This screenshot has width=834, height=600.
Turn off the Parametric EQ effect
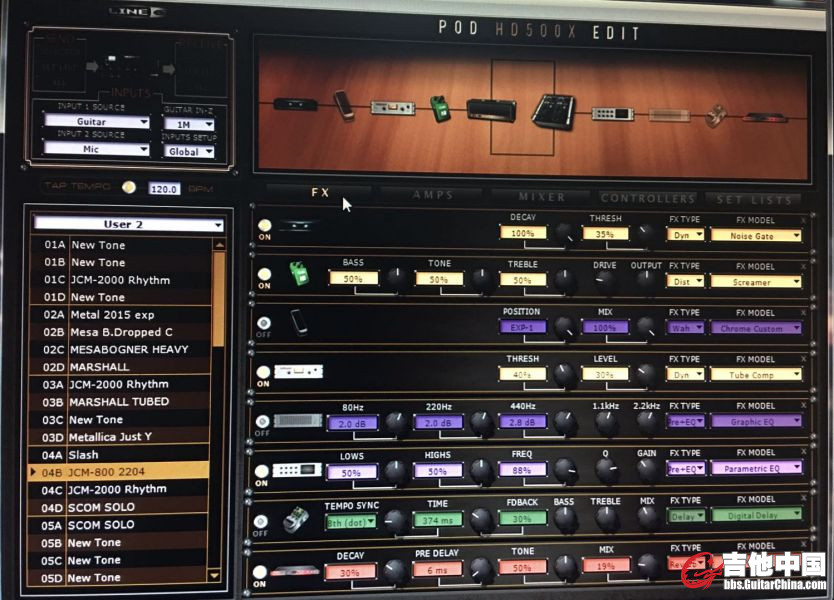point(261,471)
